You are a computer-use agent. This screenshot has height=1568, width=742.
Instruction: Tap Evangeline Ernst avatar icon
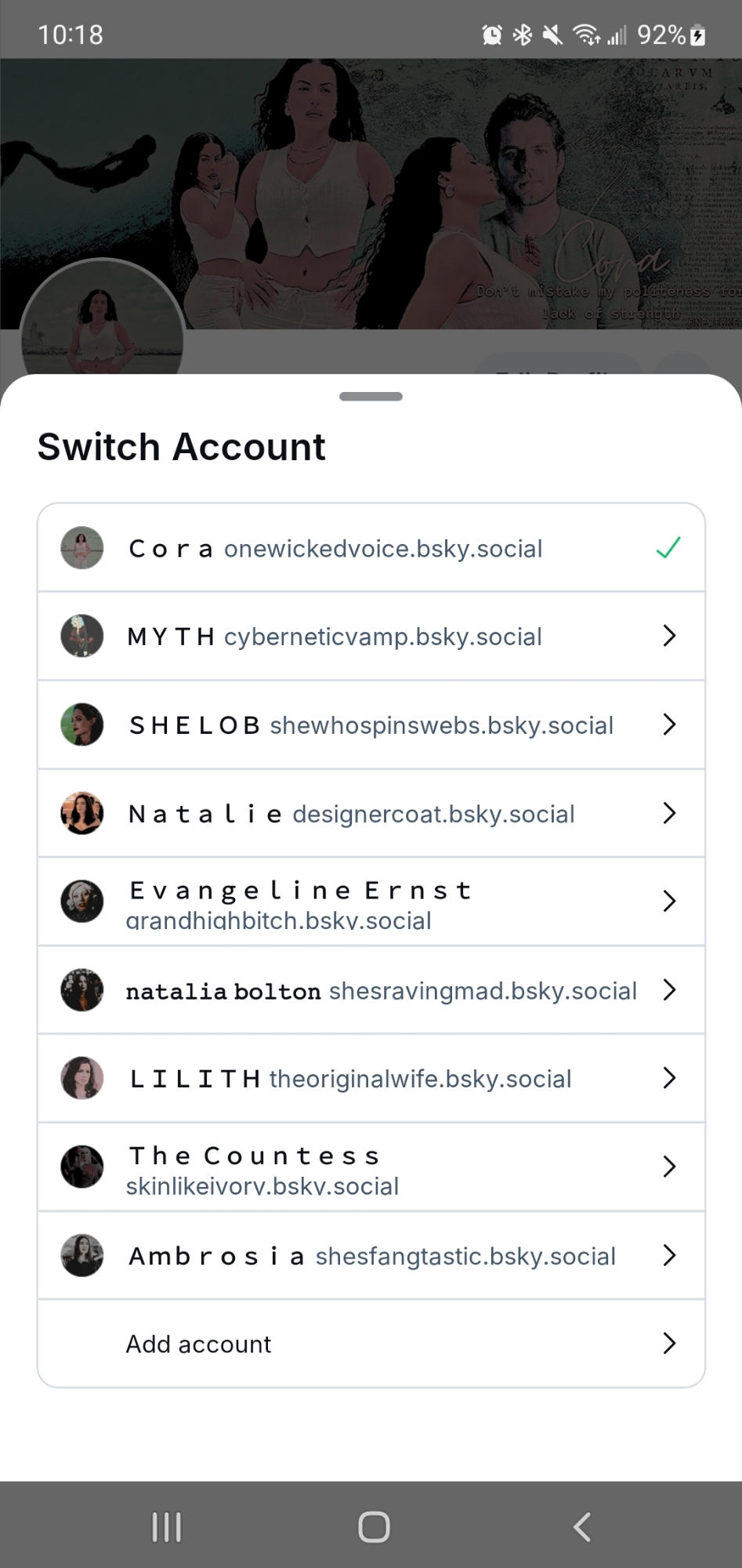coord(82,902)
